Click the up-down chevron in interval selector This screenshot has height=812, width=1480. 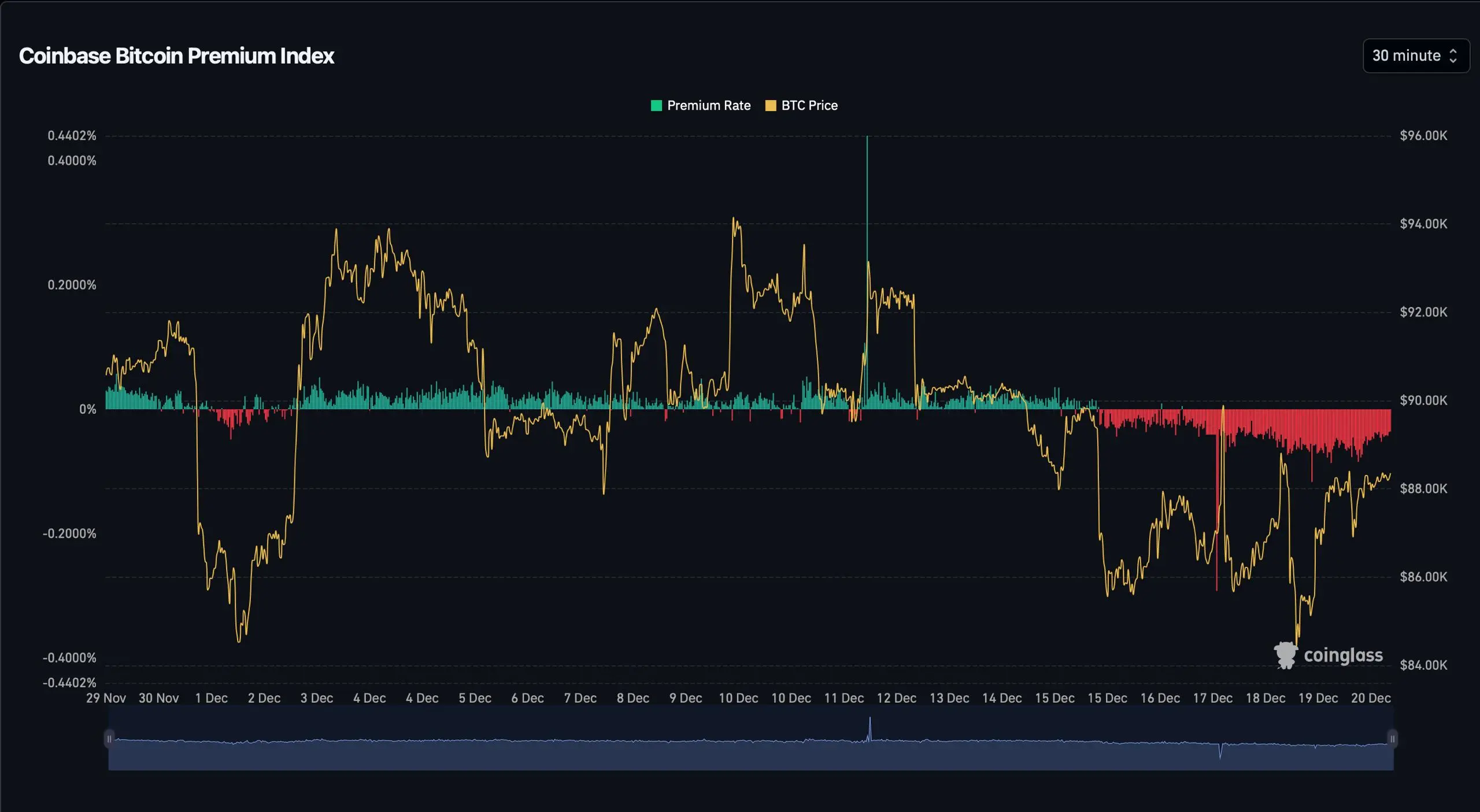pos(1453,55)
